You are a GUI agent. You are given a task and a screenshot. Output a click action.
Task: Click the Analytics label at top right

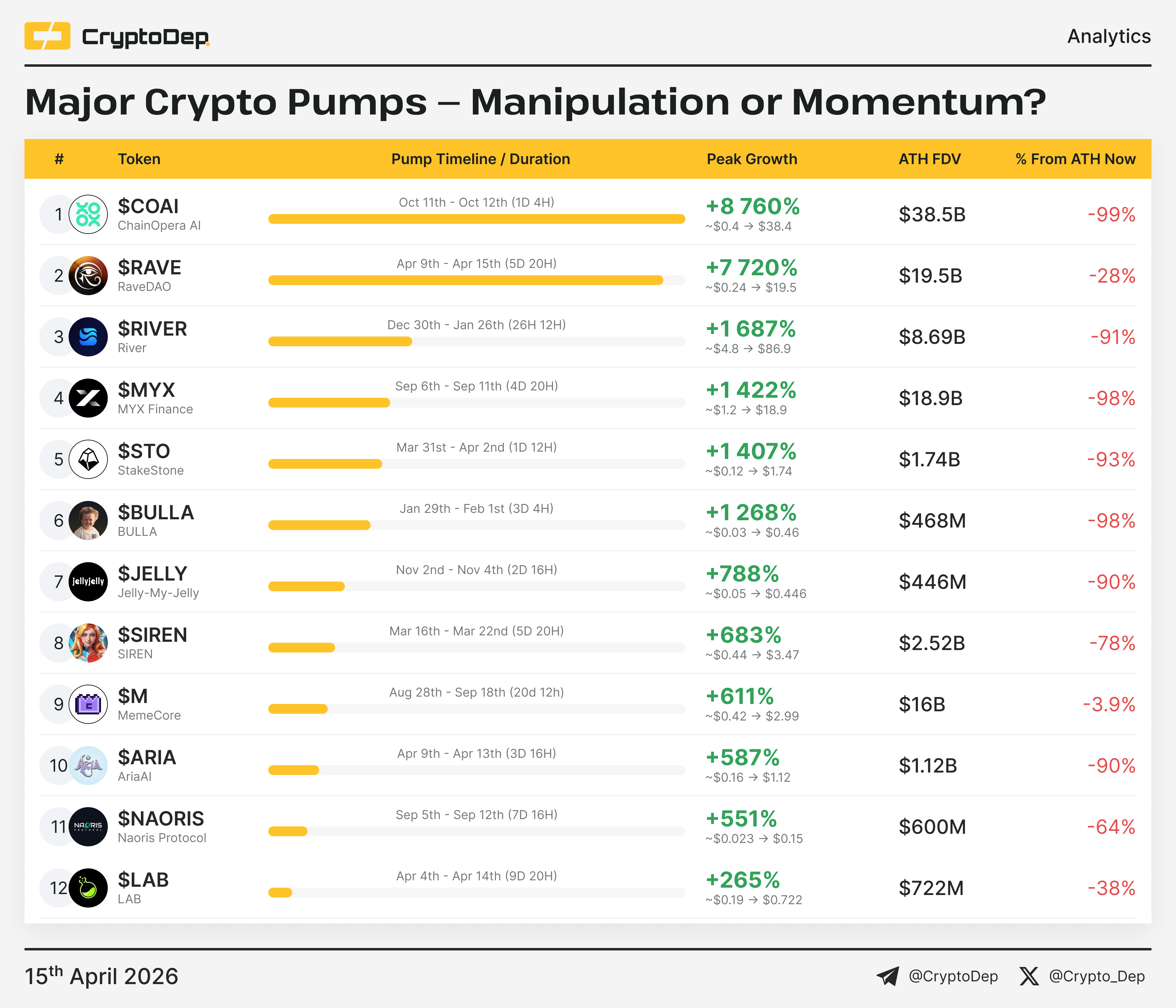click(x=1108, y=36)
